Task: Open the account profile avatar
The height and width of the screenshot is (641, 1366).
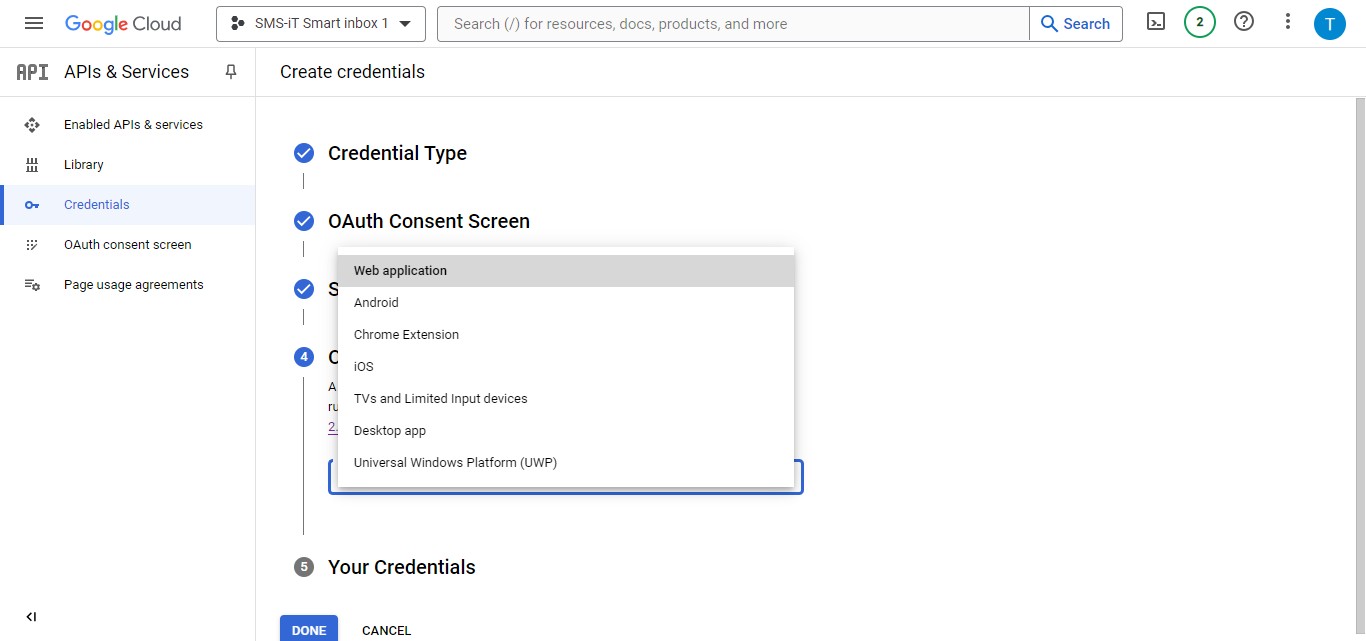Action: click(1330, 22)
